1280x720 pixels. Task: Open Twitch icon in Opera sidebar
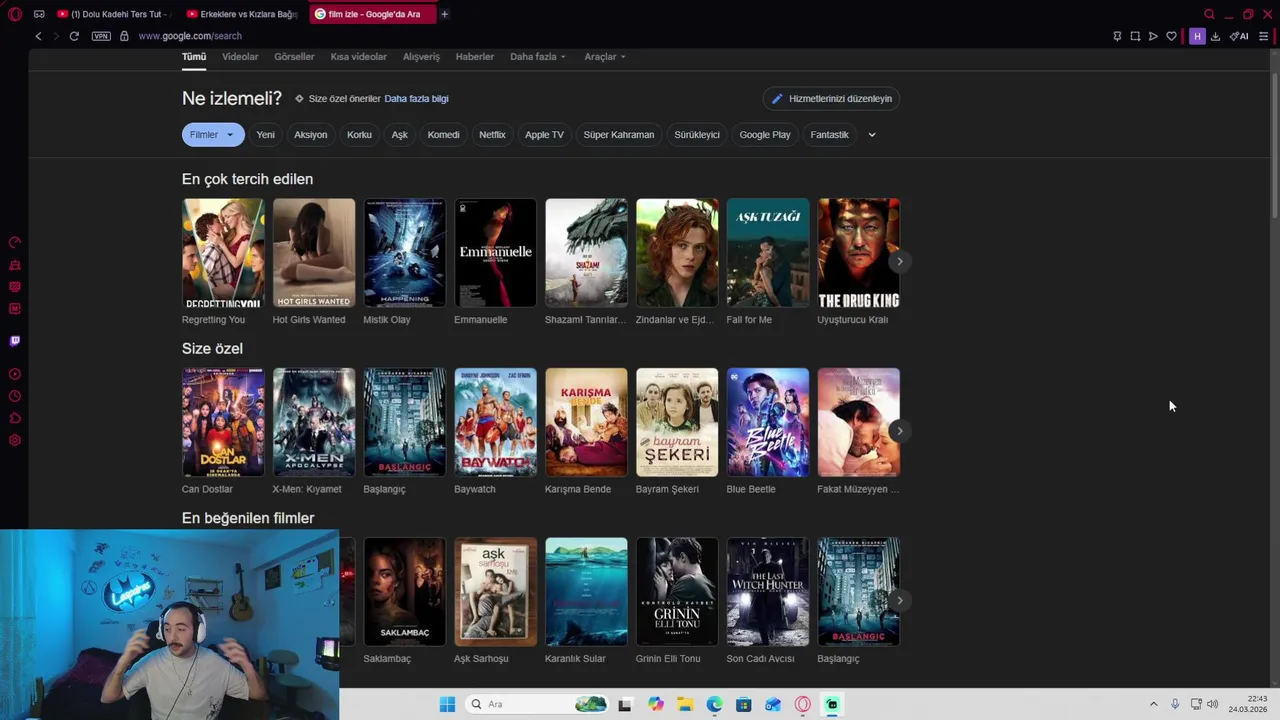click(x=15, y=341)
